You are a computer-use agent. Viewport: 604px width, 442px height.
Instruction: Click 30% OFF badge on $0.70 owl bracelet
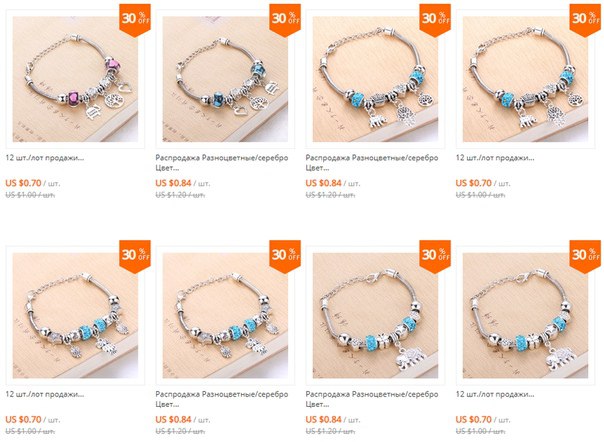135,257
